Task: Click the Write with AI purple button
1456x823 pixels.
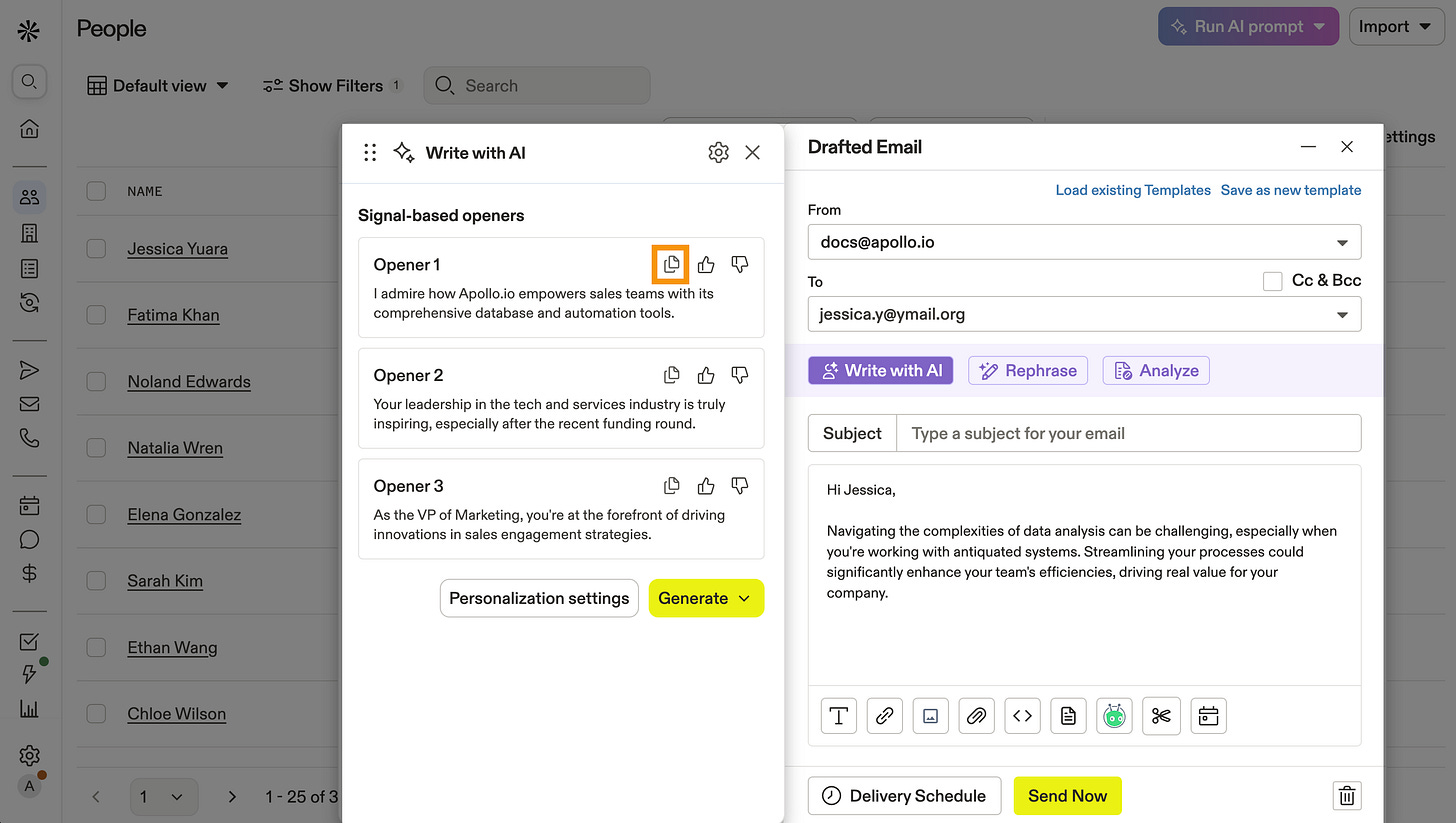Action: point(881,370)
